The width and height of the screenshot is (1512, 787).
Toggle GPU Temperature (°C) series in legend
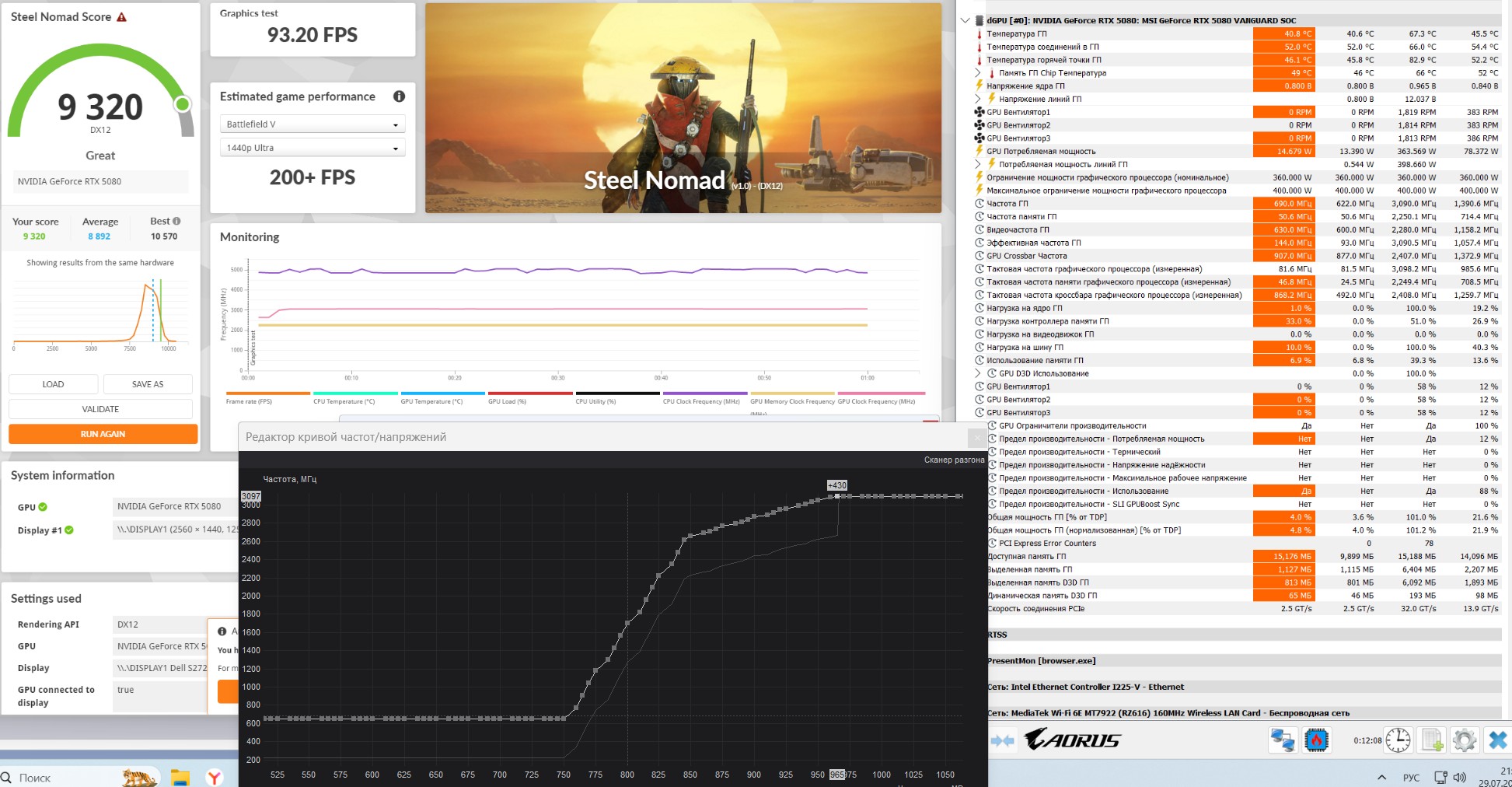[443, 398]
